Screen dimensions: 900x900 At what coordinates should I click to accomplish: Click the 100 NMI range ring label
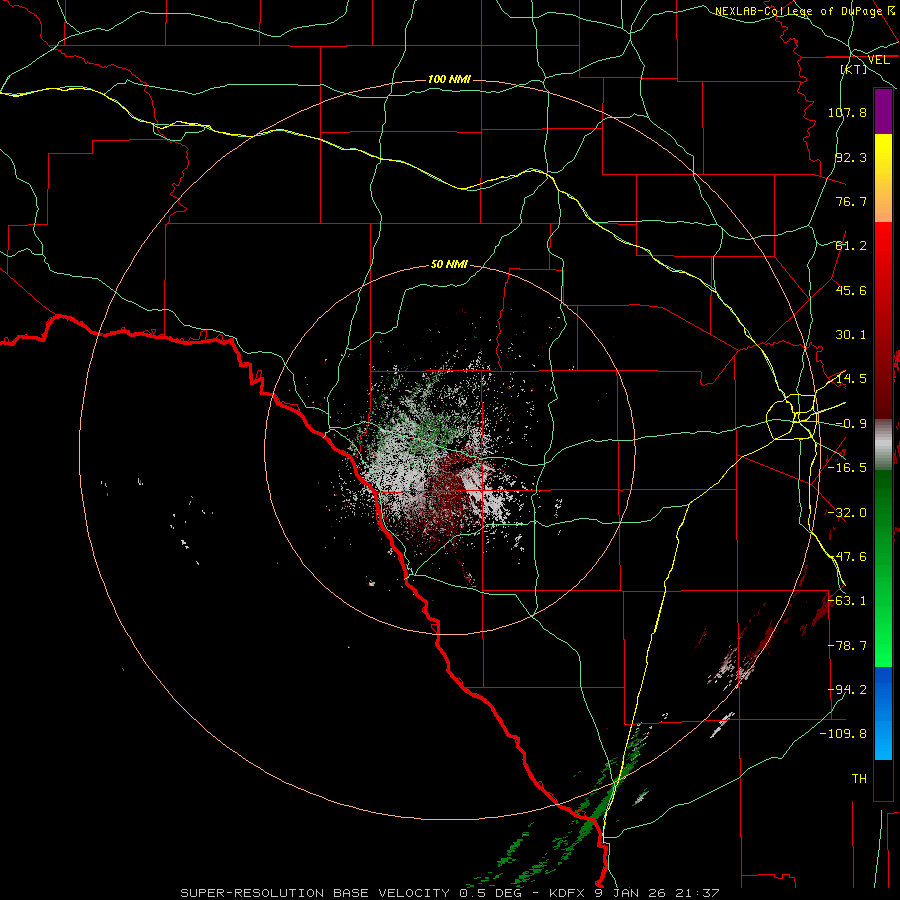point(449,79)
